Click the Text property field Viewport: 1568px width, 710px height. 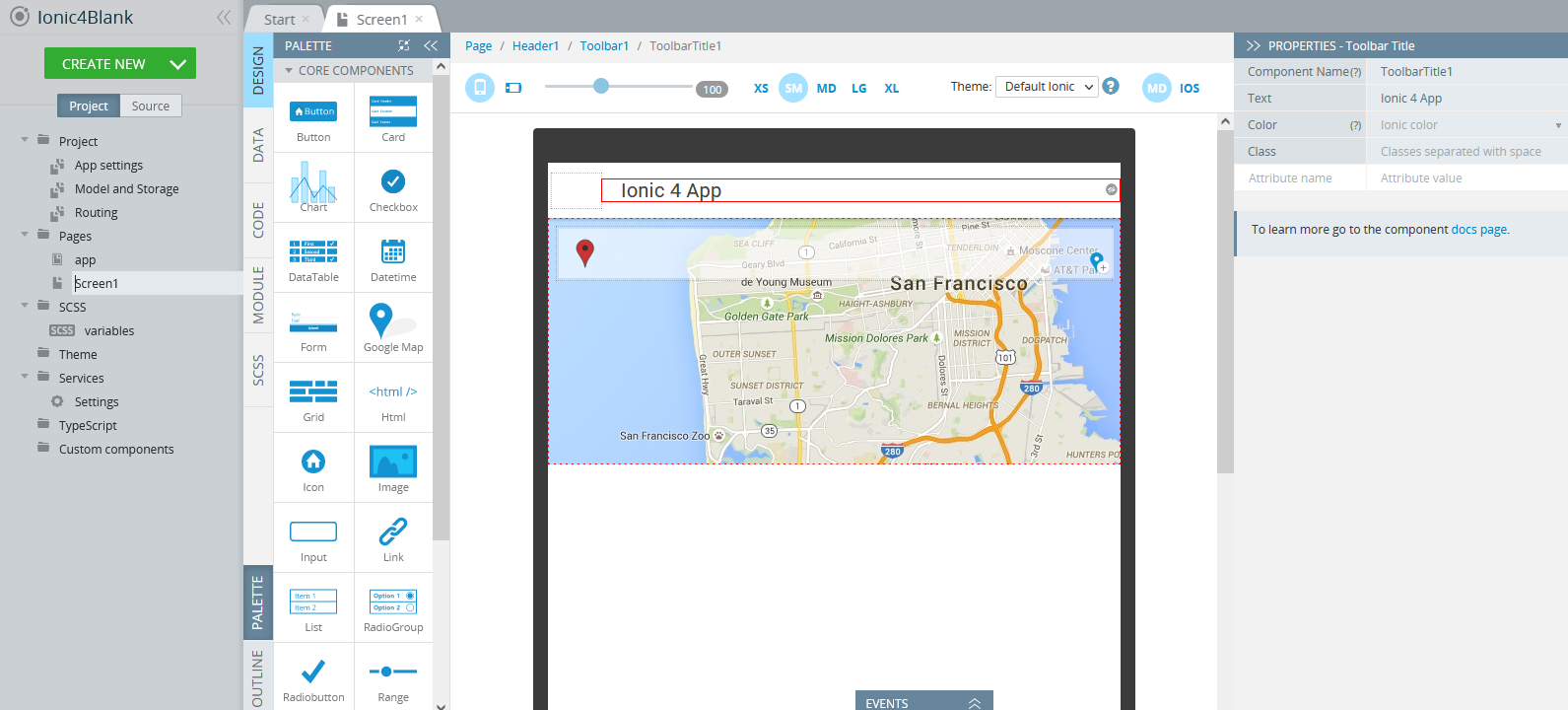[1466, 99]
